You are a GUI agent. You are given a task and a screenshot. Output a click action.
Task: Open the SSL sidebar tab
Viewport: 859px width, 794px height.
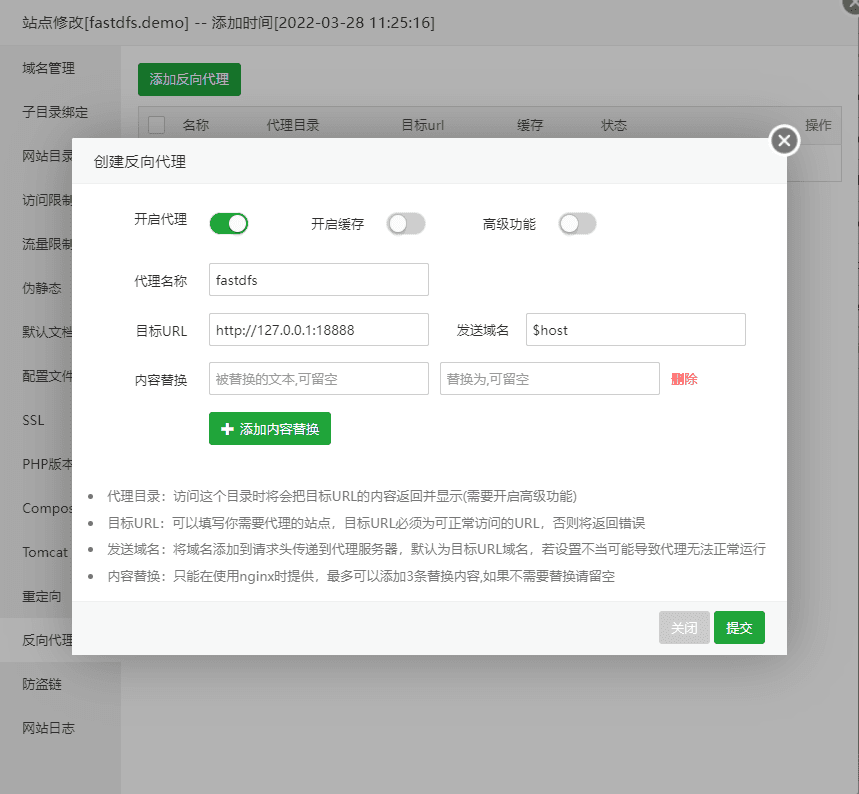[36, 420]
